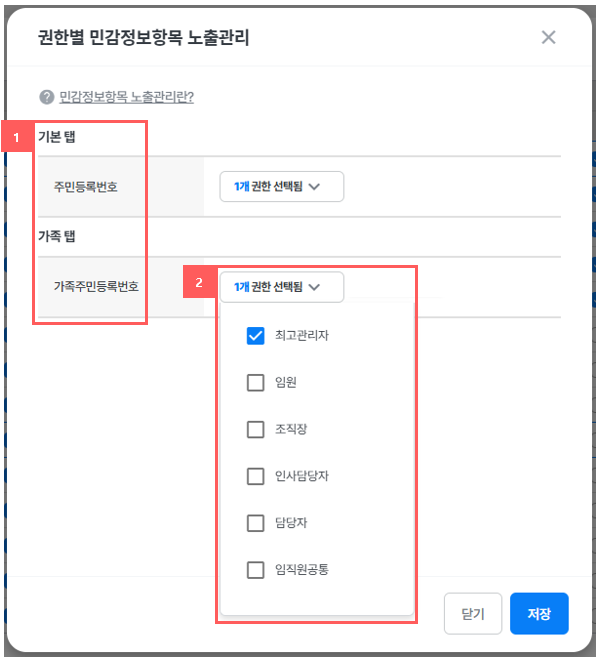599x661 pixels.
Task: Check the 조직장 checkbox
Action: coord(255,430)
